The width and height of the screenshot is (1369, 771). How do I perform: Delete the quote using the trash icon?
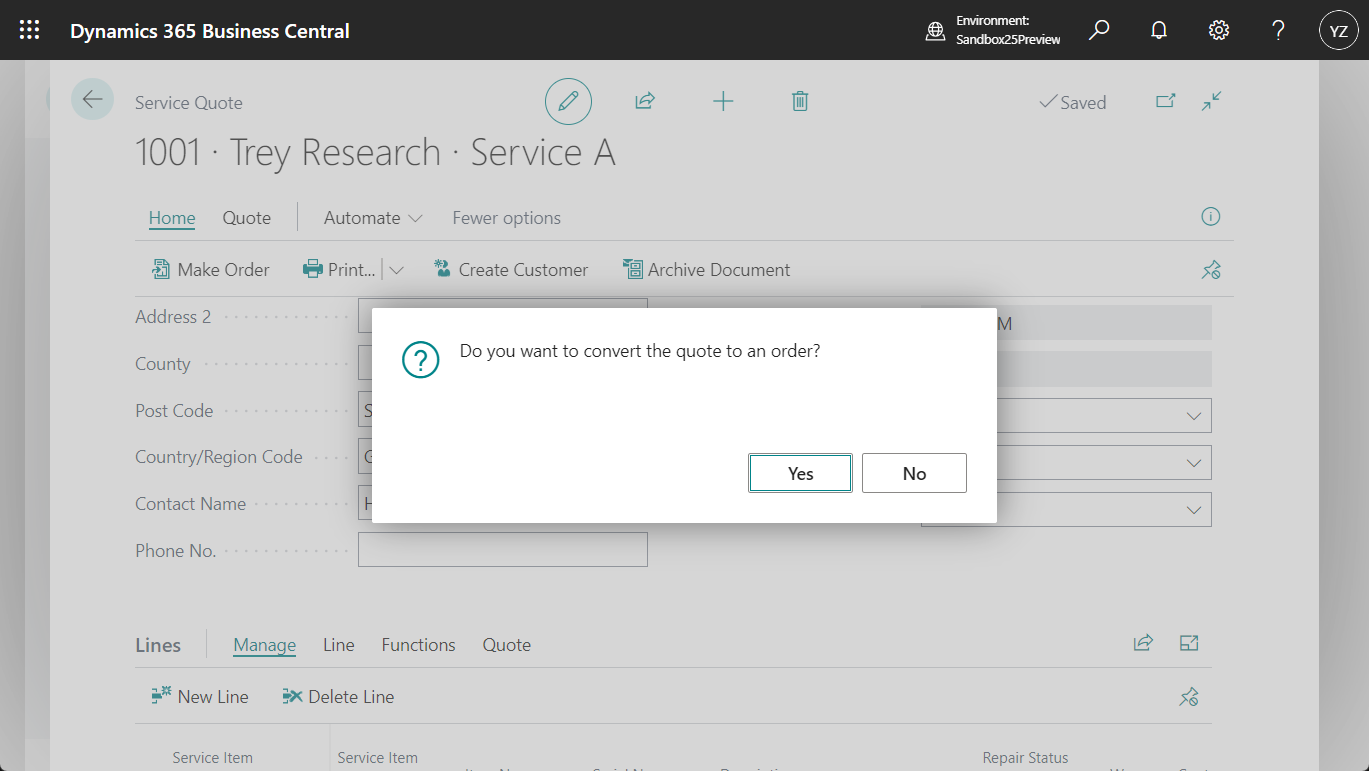[799, 100]
